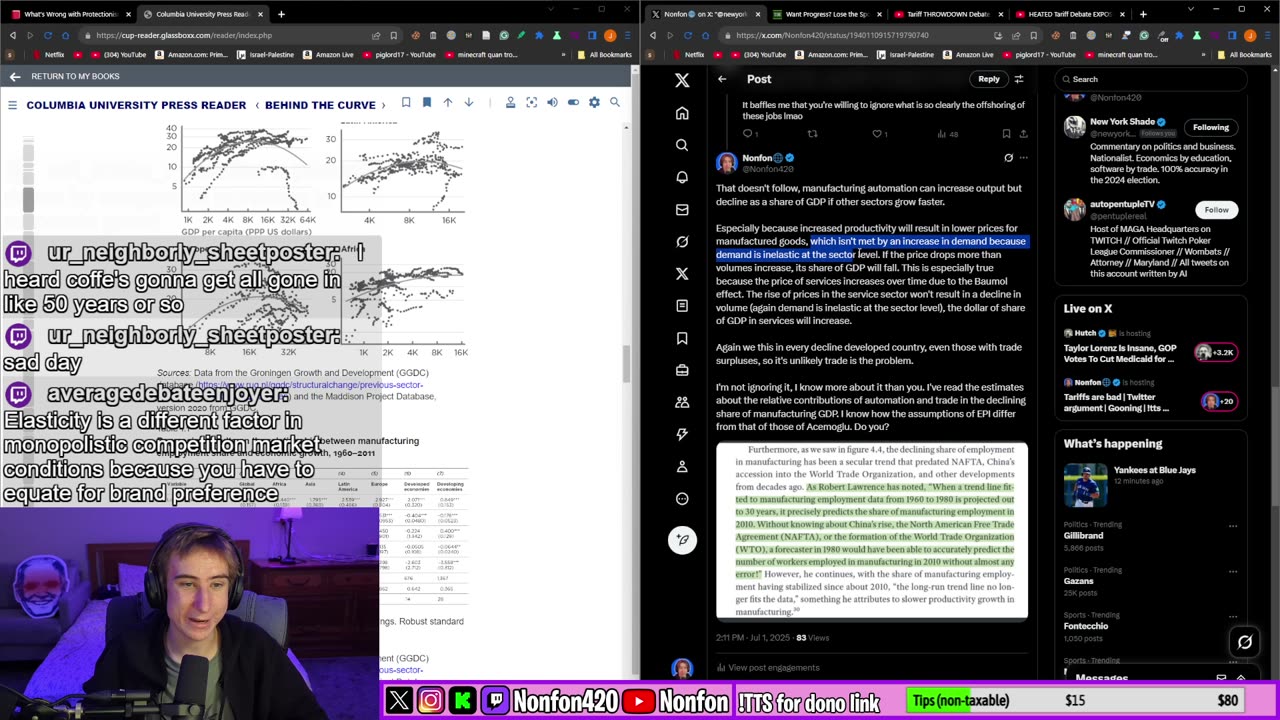This screenshot has width=1280, height=720.
Task: Open the three-dot menu on Nonfon's post
Action: tap(1023, 158)
